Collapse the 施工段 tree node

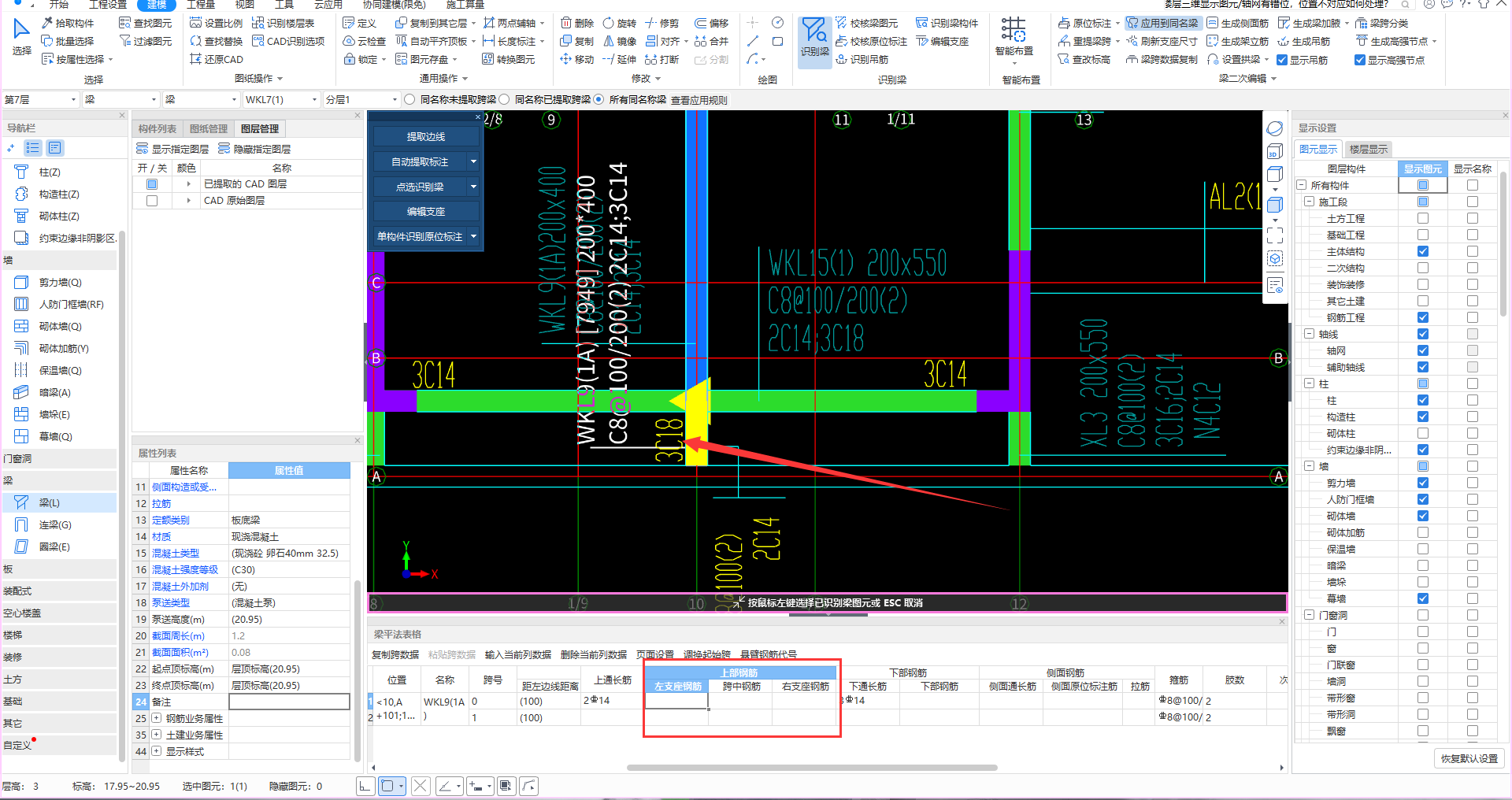point(1309,202)
